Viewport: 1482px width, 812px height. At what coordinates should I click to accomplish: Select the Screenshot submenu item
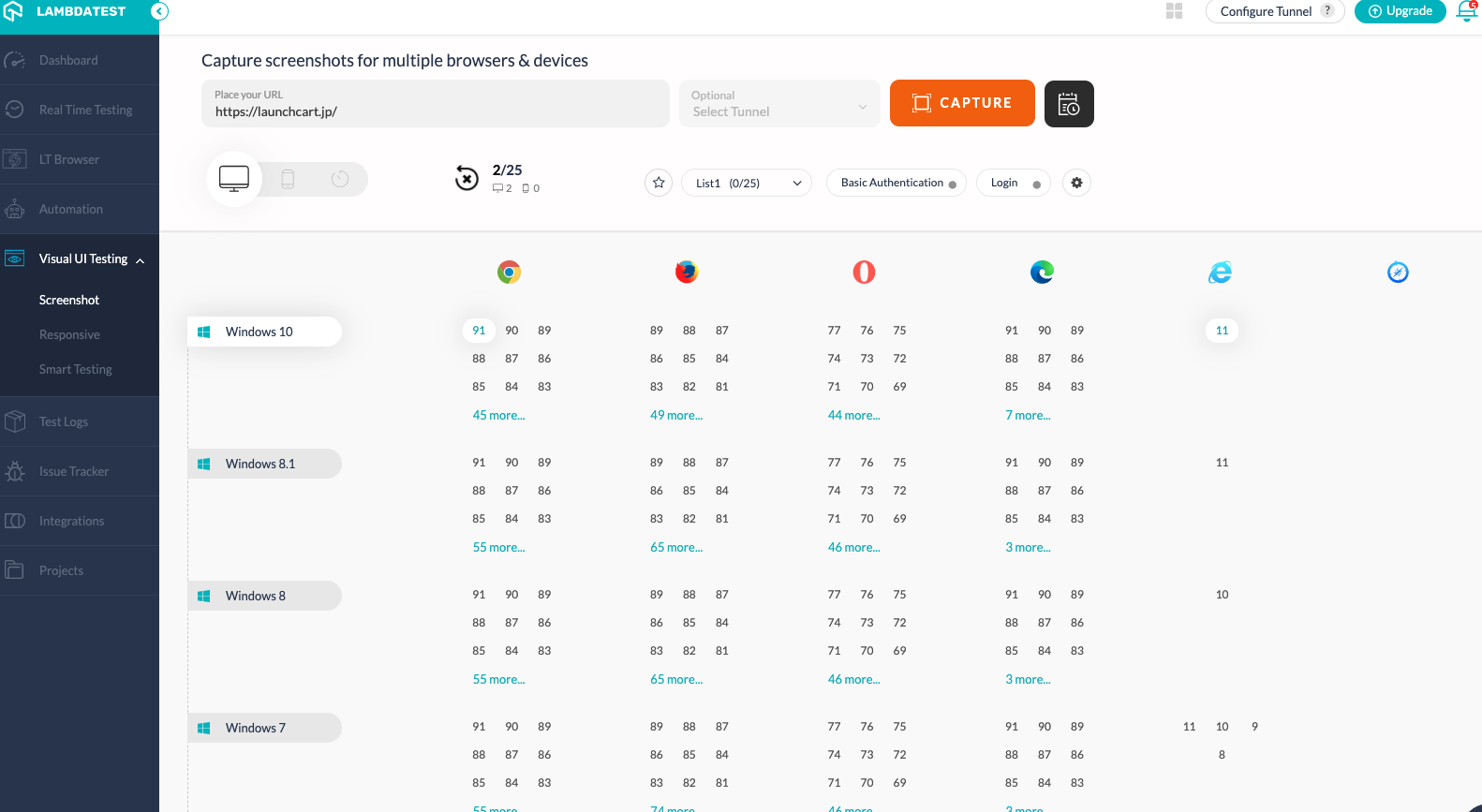point(69,300)
